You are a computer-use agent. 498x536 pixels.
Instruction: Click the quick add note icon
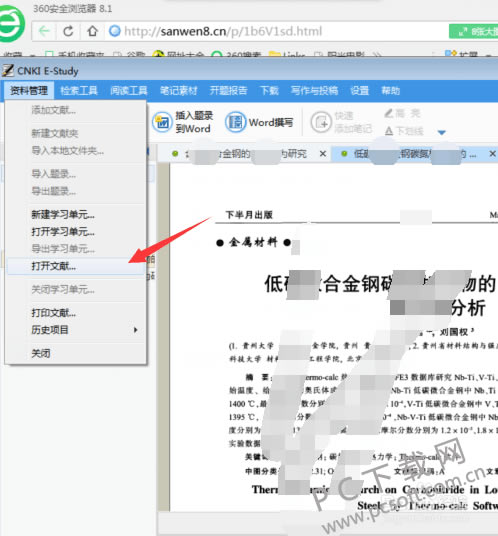(321, 122)
